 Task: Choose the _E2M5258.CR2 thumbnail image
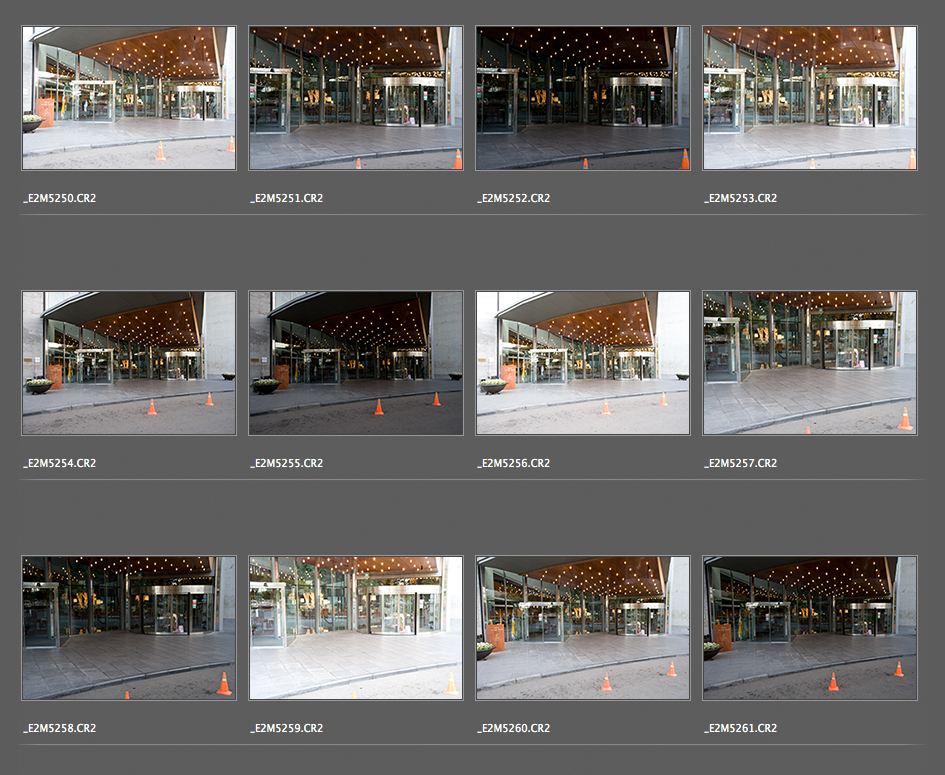pyautogui.click(x=129, y=628)
